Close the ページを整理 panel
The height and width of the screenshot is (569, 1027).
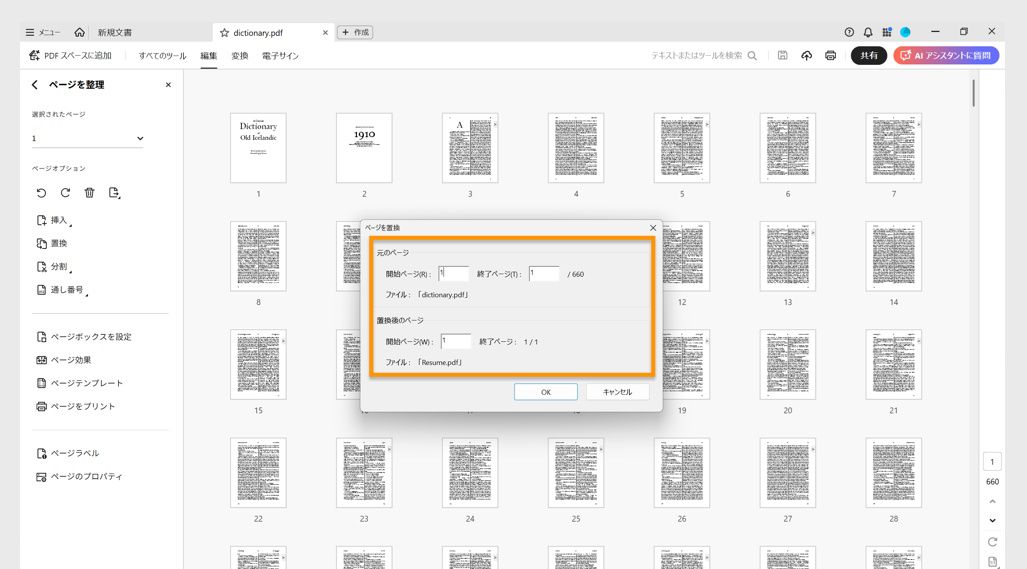[x=168, y=84]
